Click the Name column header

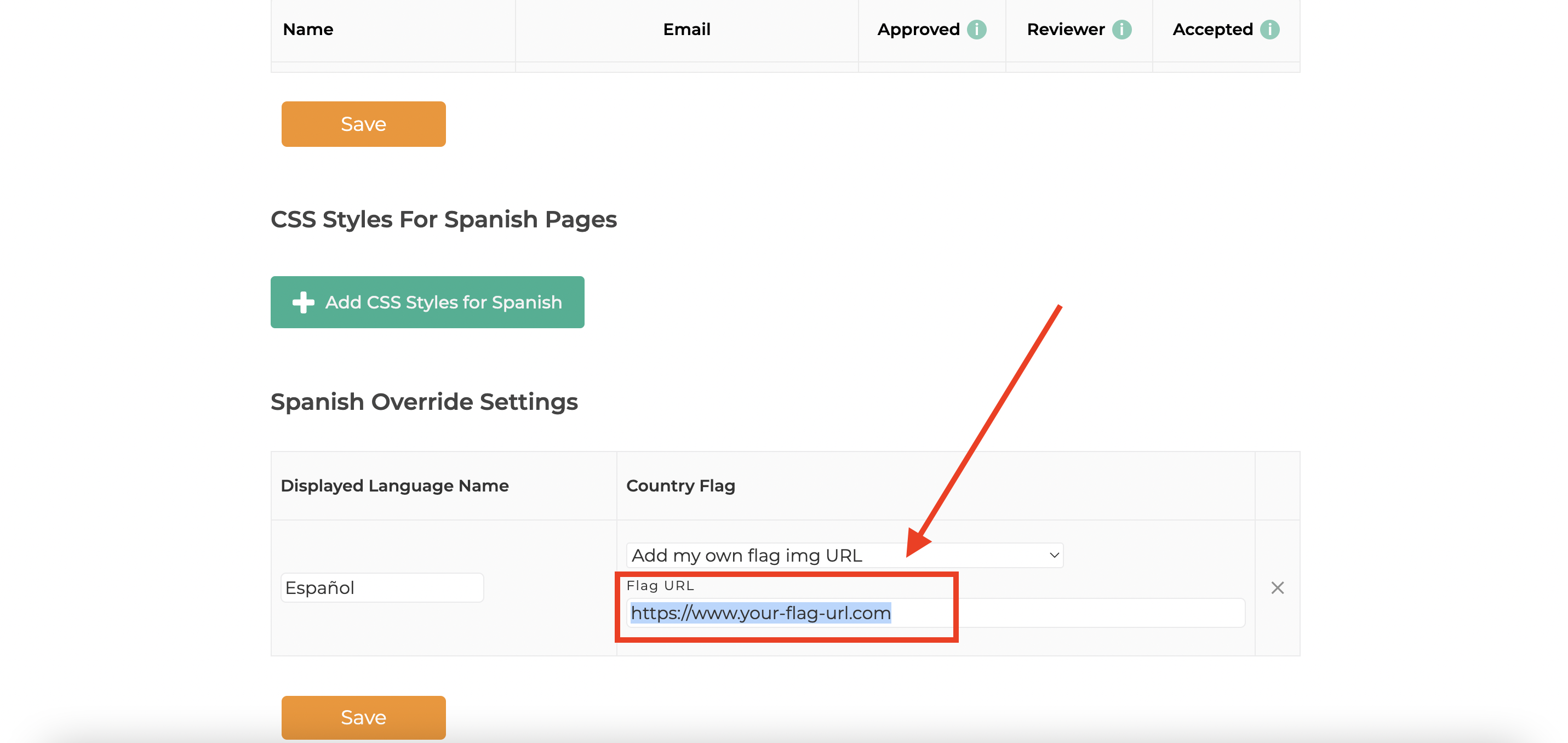[x=308, y=29]
